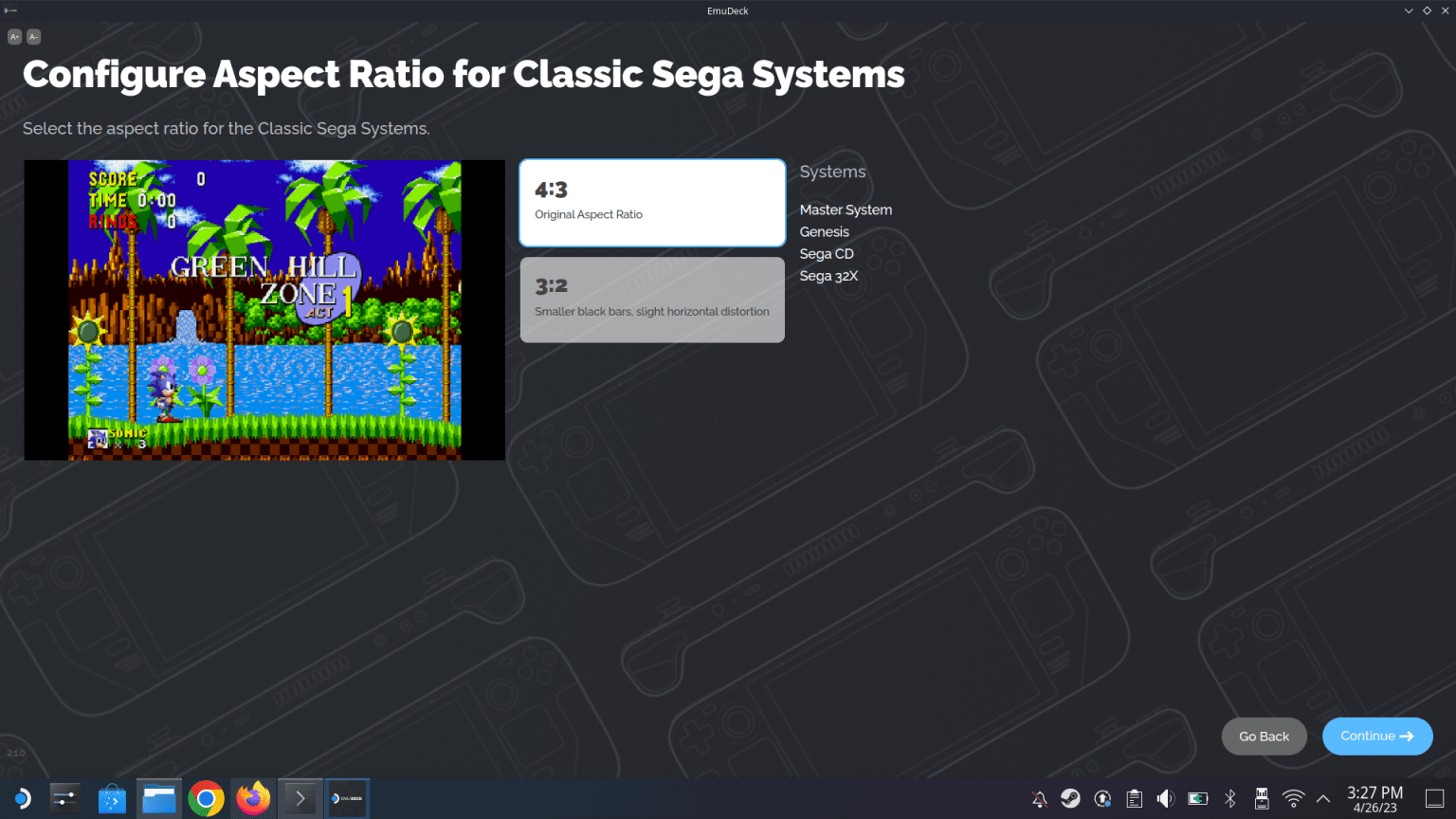Select the 4:3 Original Aspect Ratio option
This screenshot has height=819, width=1456.
(651, 202)
